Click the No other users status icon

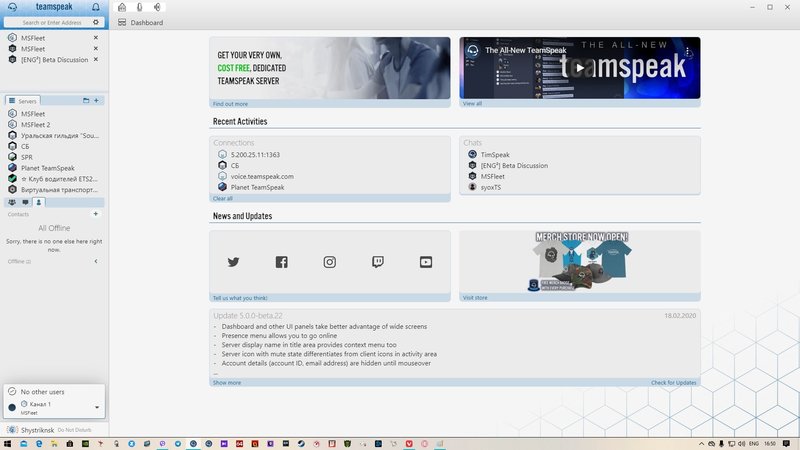(x=12, y=392)
